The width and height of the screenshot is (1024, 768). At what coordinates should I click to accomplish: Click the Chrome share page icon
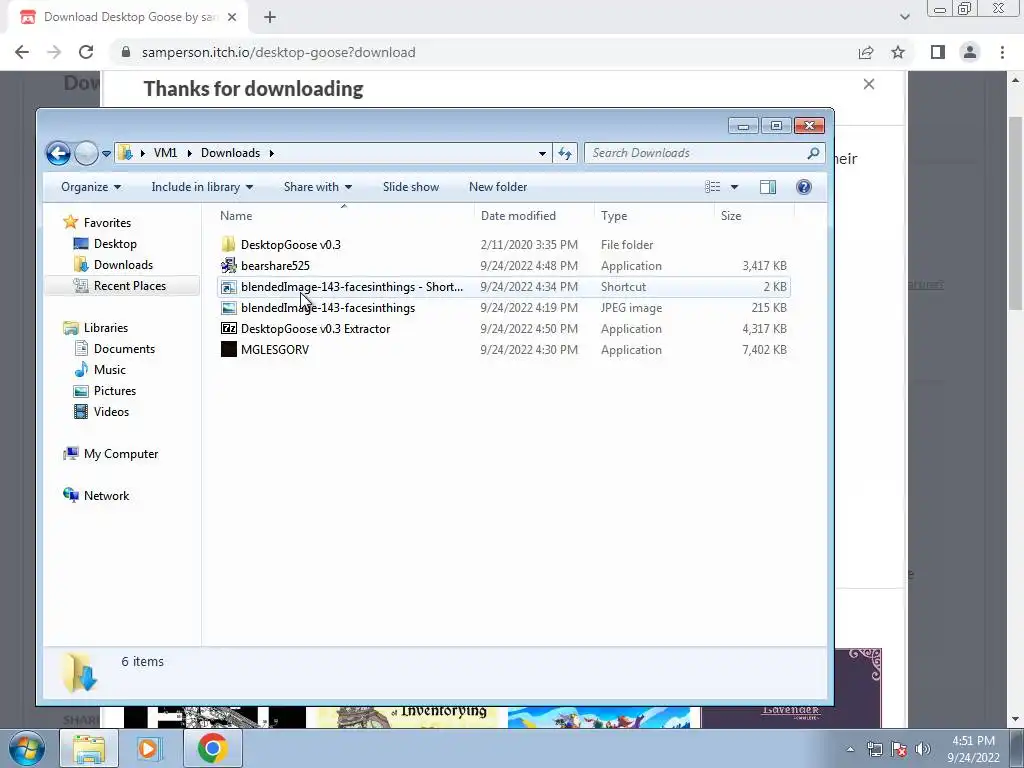pos(866,52)
